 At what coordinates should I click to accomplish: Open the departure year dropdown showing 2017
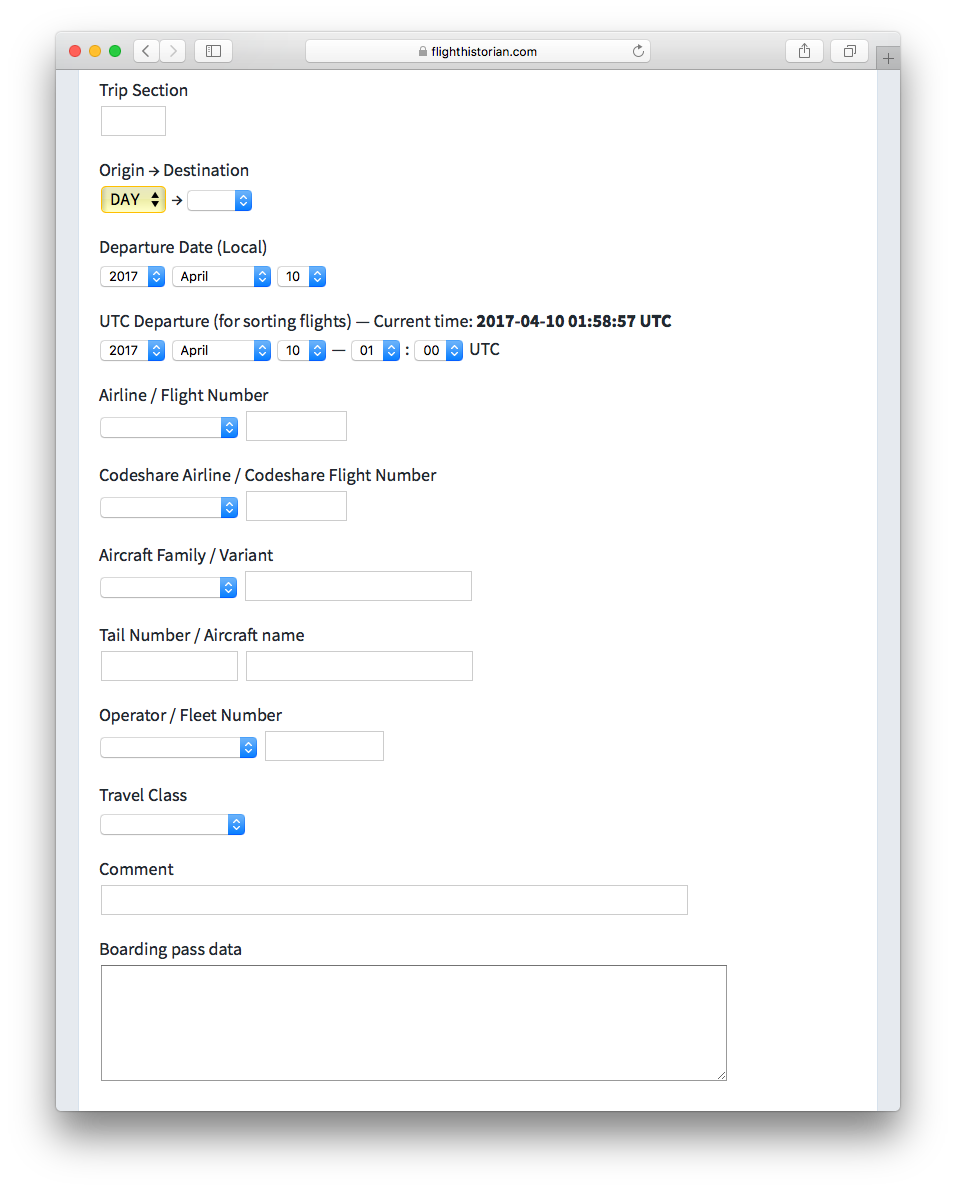tap(132, 276)
